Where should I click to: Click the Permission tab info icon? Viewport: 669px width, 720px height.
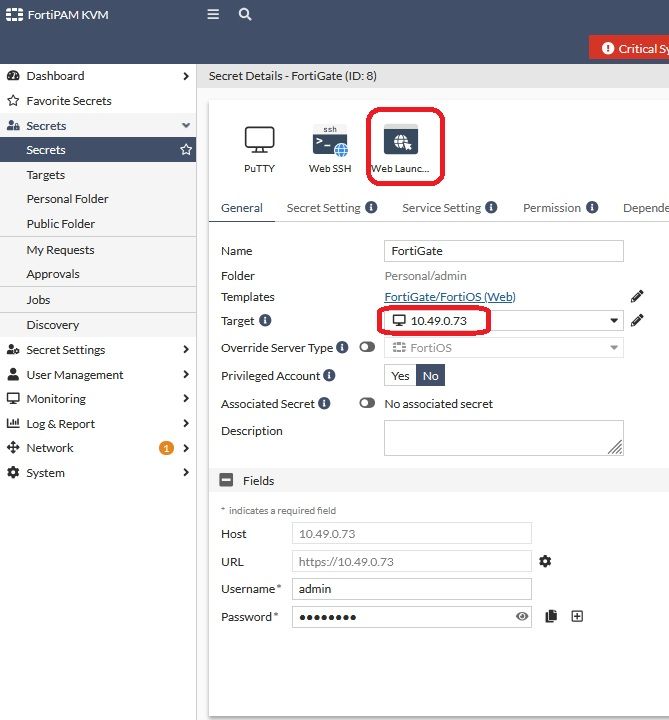[592, 208]
